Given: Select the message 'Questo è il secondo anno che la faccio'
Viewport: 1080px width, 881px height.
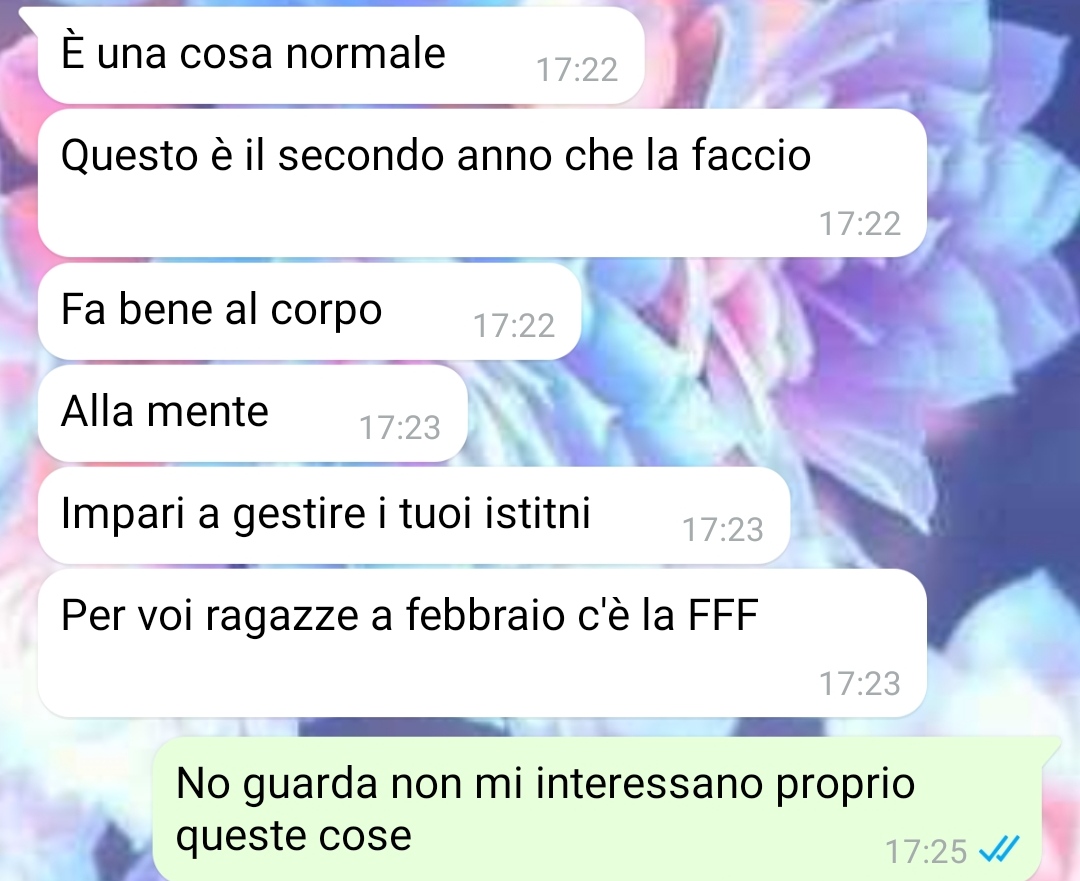Looking at the screenshot, I should 481,183.
